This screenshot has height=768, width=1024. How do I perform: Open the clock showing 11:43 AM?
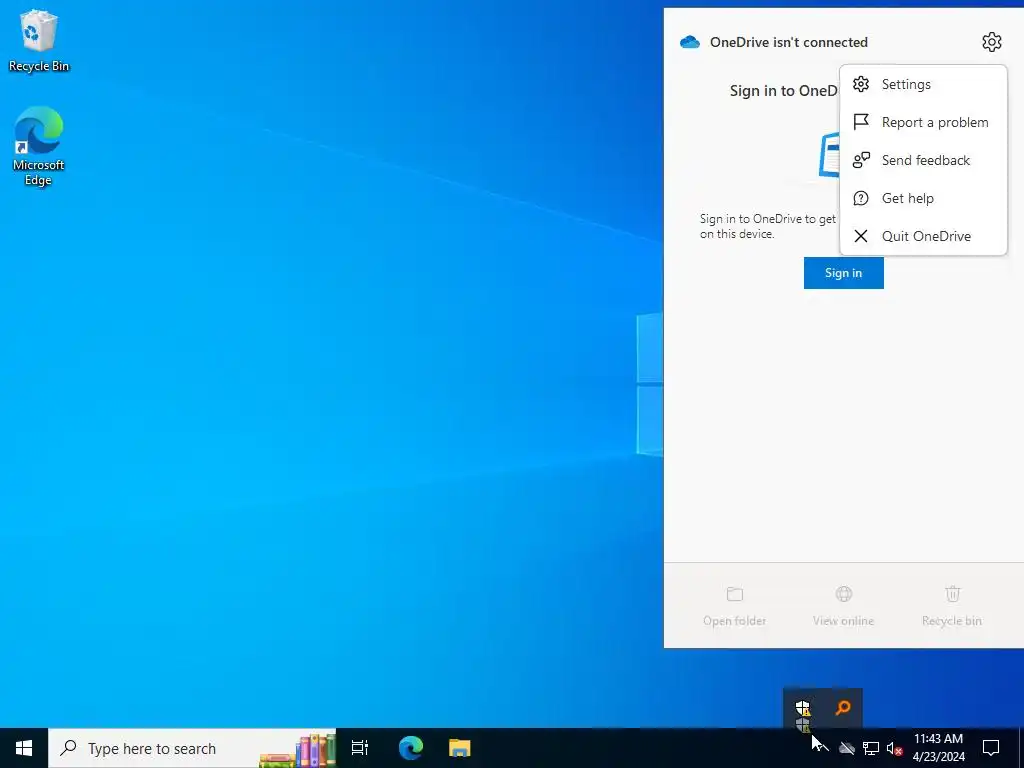(938, 748)
